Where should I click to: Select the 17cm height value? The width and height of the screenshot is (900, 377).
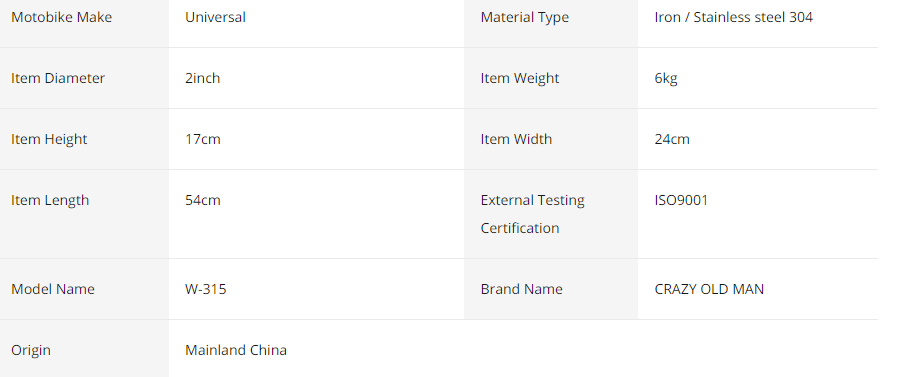(x=203, y=139)
